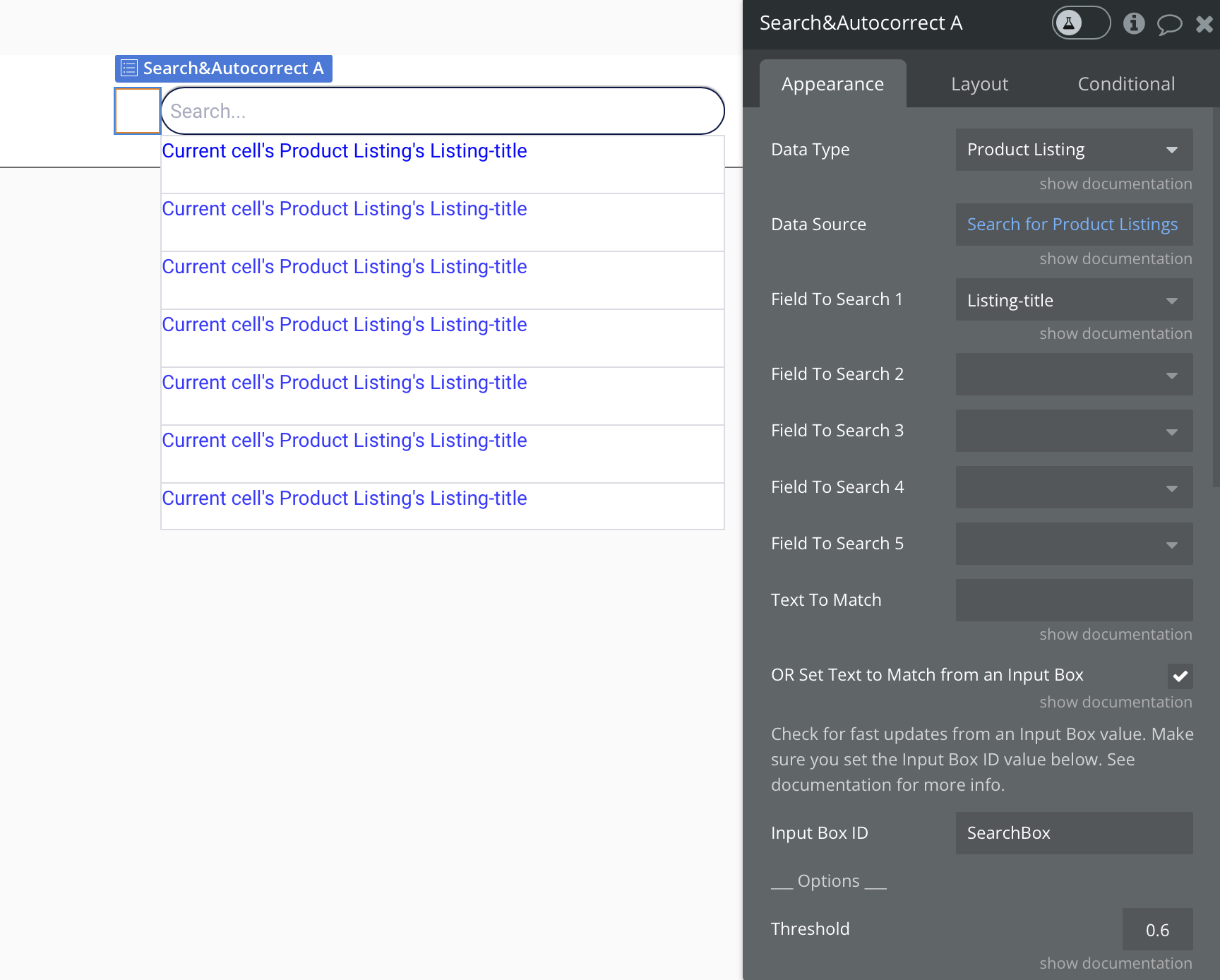Screen dimensions: 1220x980
Task: Open the Data Type dropdown
Action: coord(1074,150)
